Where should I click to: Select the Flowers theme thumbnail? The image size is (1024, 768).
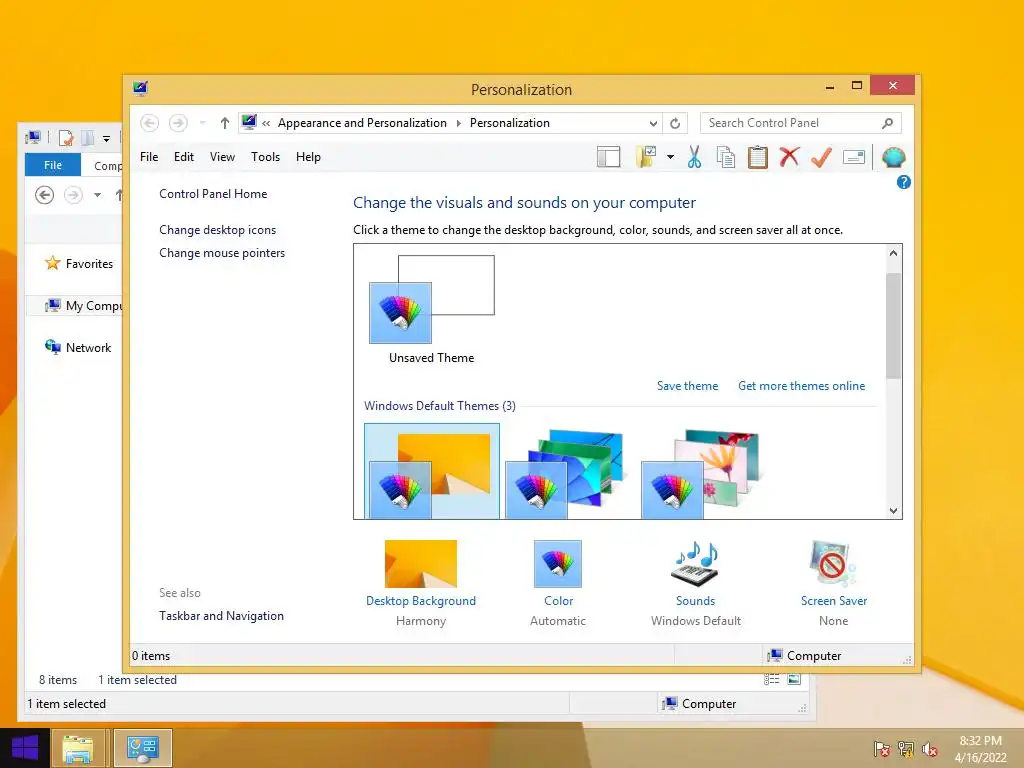point(703,472)
